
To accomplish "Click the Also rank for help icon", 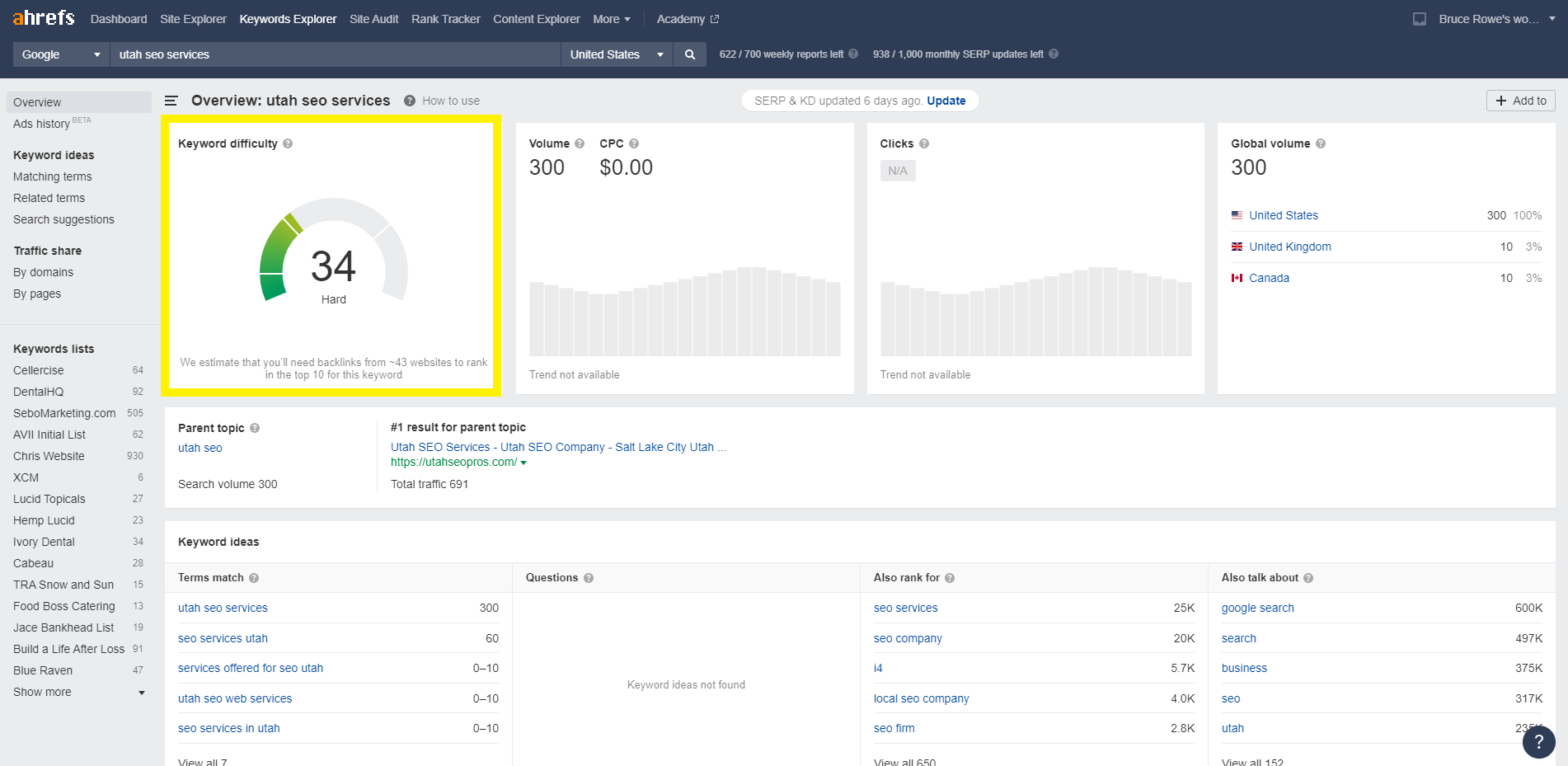I will coord(950,578).
